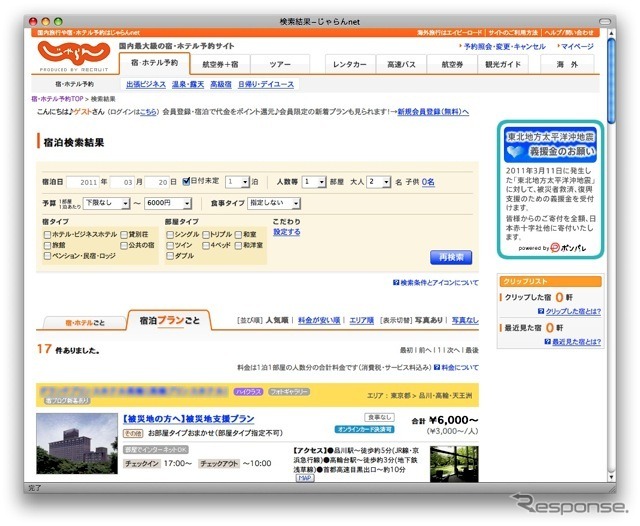Open the 部屋 count dropdown
This screenshot has width=640, height=526.
[x=313, y=182]
